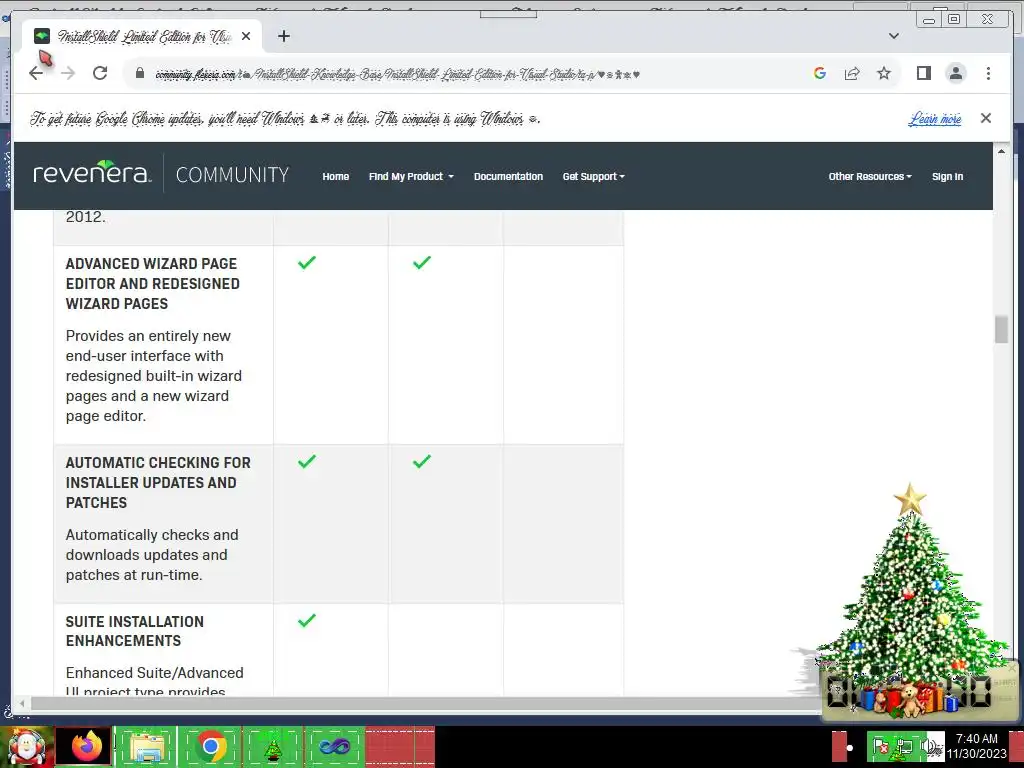Open Firefox from the taskbar
Image resolution: width=1024 pixels, height=768 pixels.
[x=86, y=746]
